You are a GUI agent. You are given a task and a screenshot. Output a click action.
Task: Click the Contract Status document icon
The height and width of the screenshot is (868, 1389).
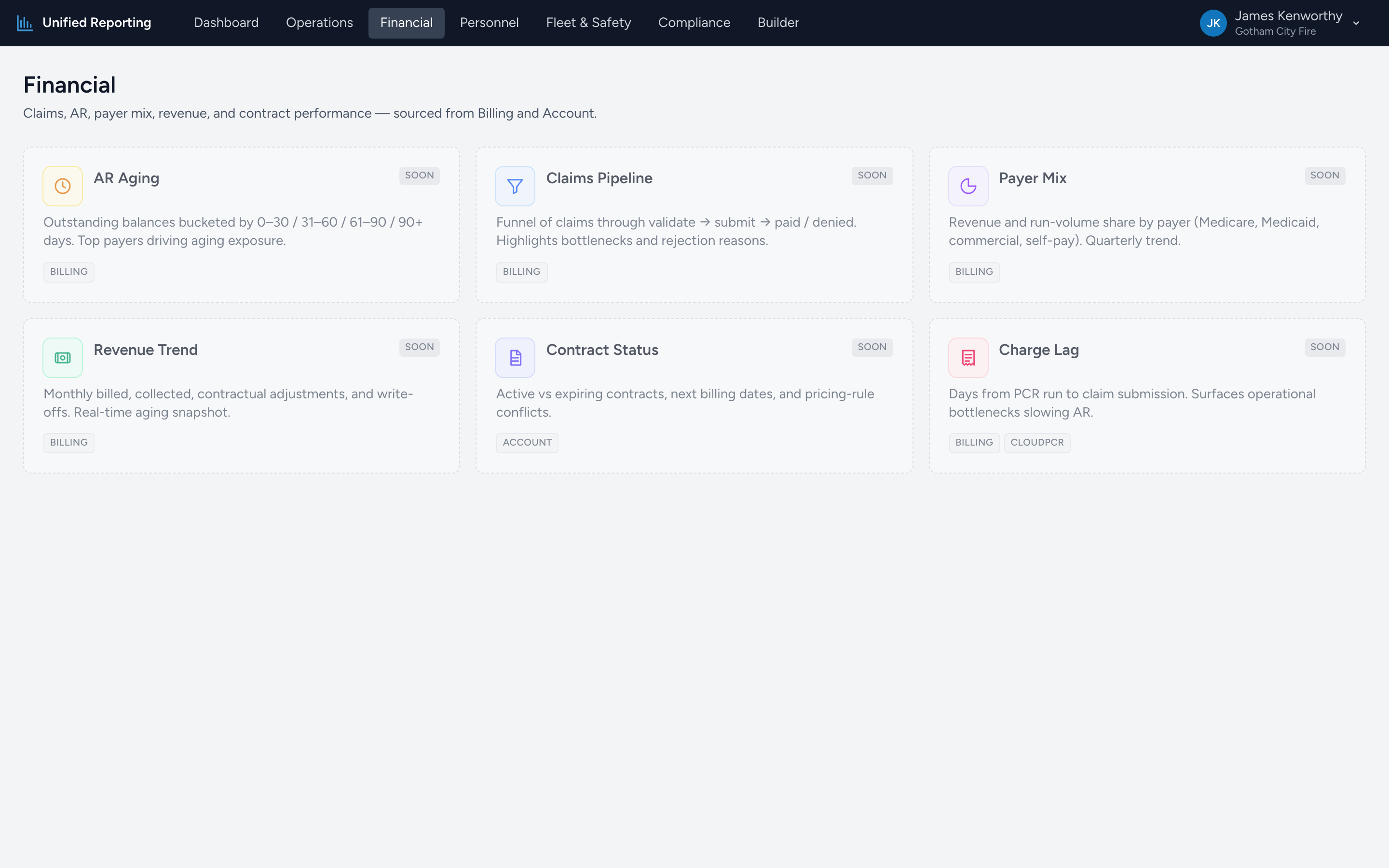[x=515, y=358]
